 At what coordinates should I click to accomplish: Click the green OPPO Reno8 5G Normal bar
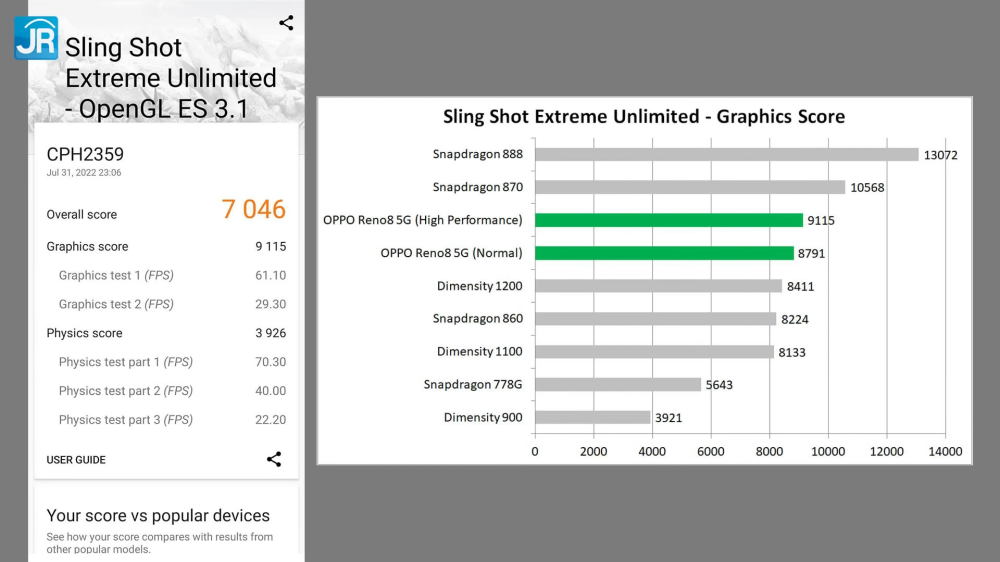[x=664, y=253]
